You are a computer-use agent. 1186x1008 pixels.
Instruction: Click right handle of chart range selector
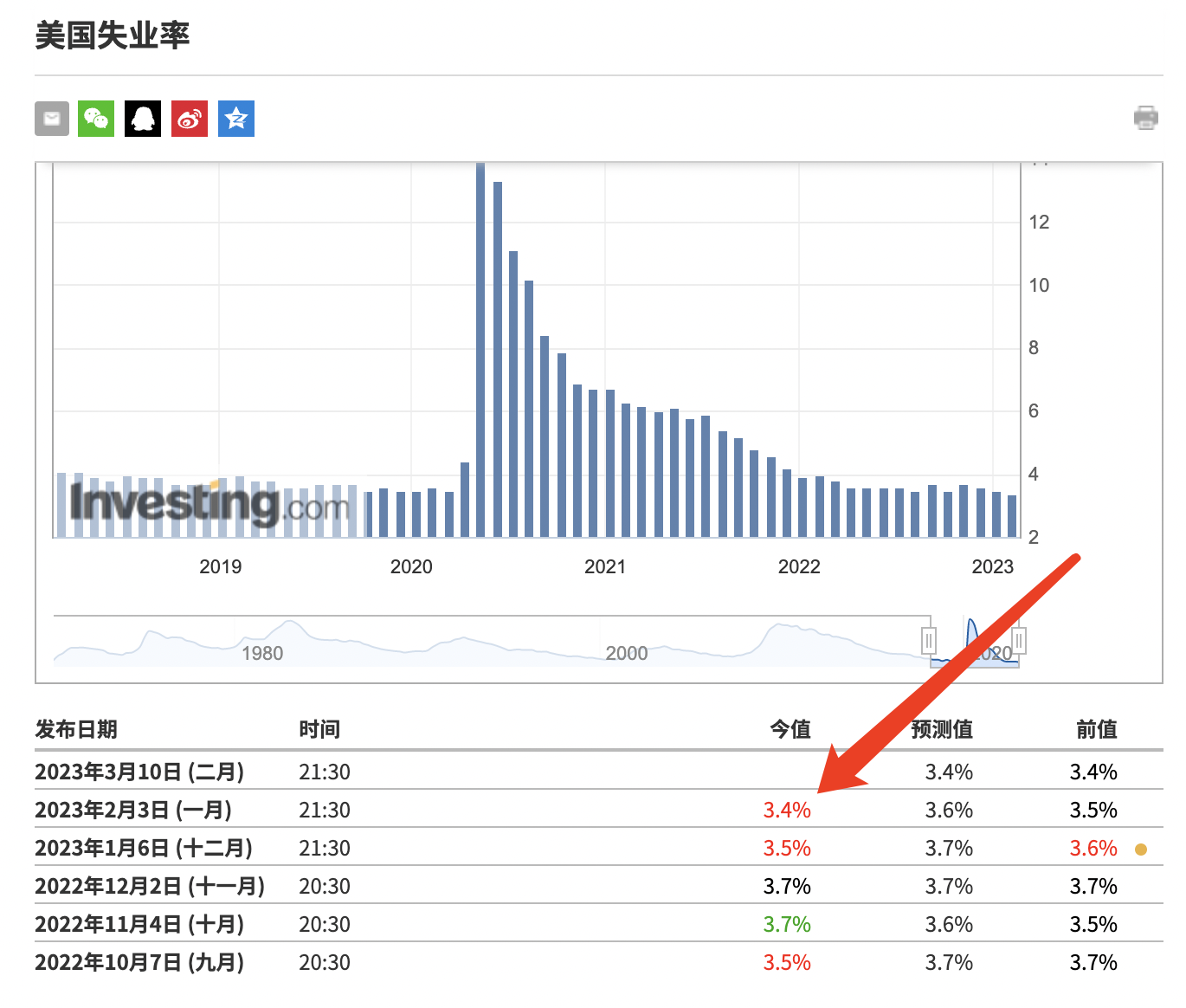tap(1019, 641)
